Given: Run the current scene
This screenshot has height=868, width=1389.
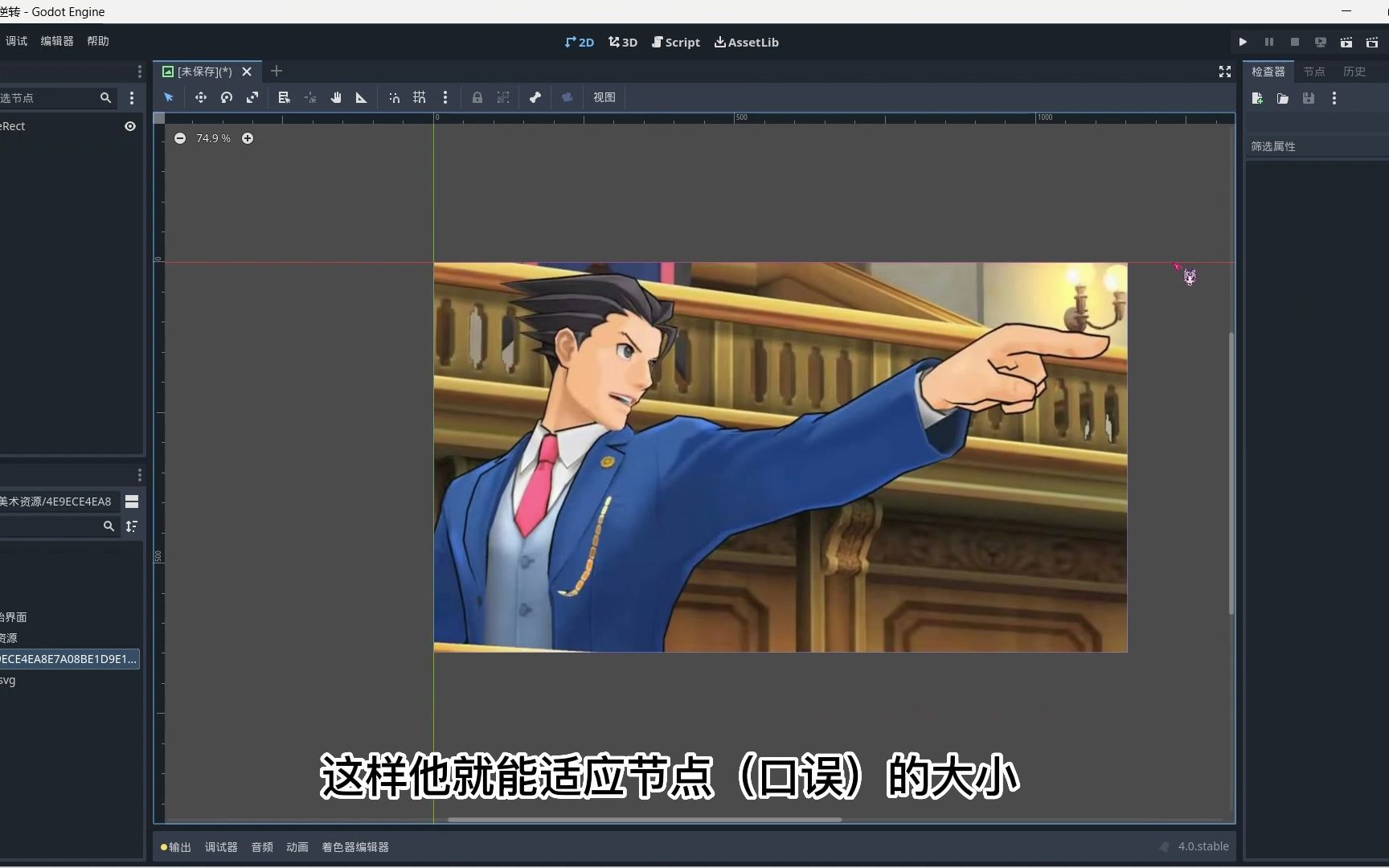Looking at the screenshot, I should click(1346, 42).
